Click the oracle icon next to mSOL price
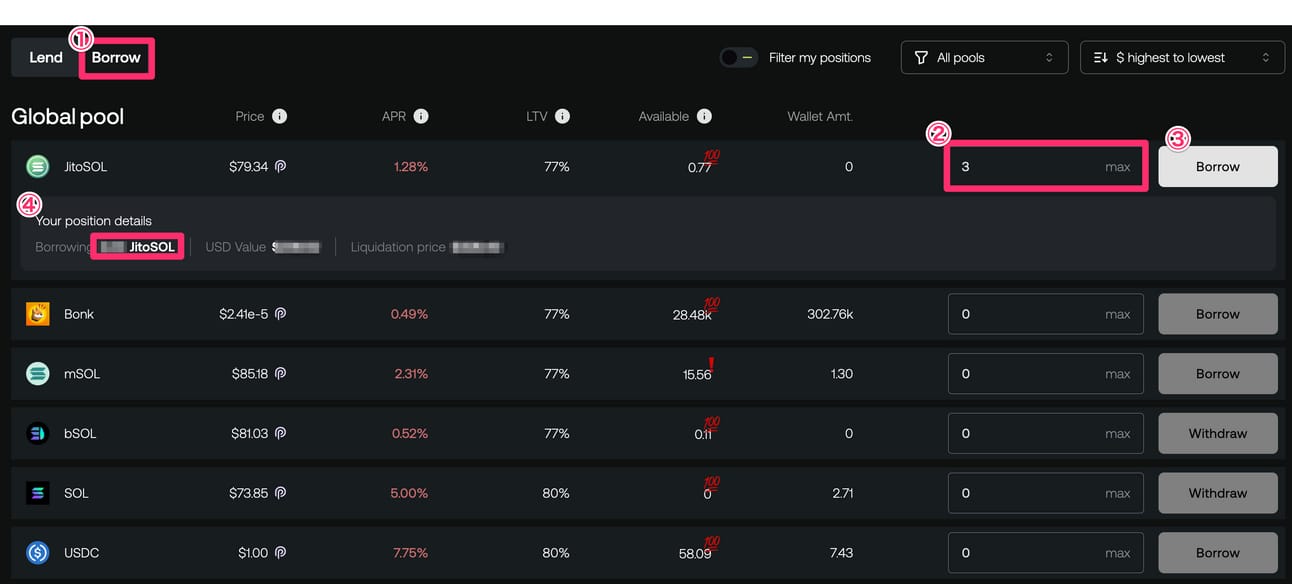This screenshot has height=584, width=1292. tap(281, 374)
